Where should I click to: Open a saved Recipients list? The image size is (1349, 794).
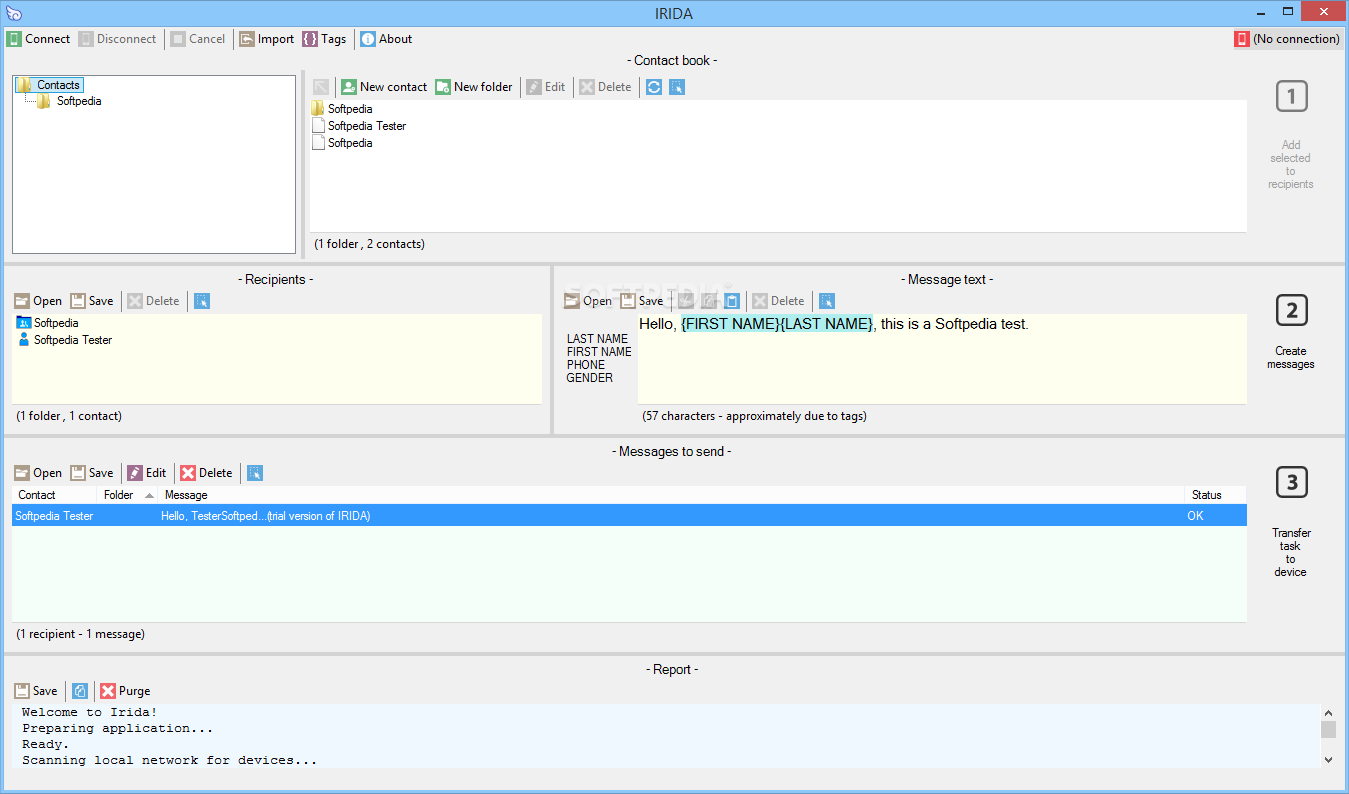(38, 301)
